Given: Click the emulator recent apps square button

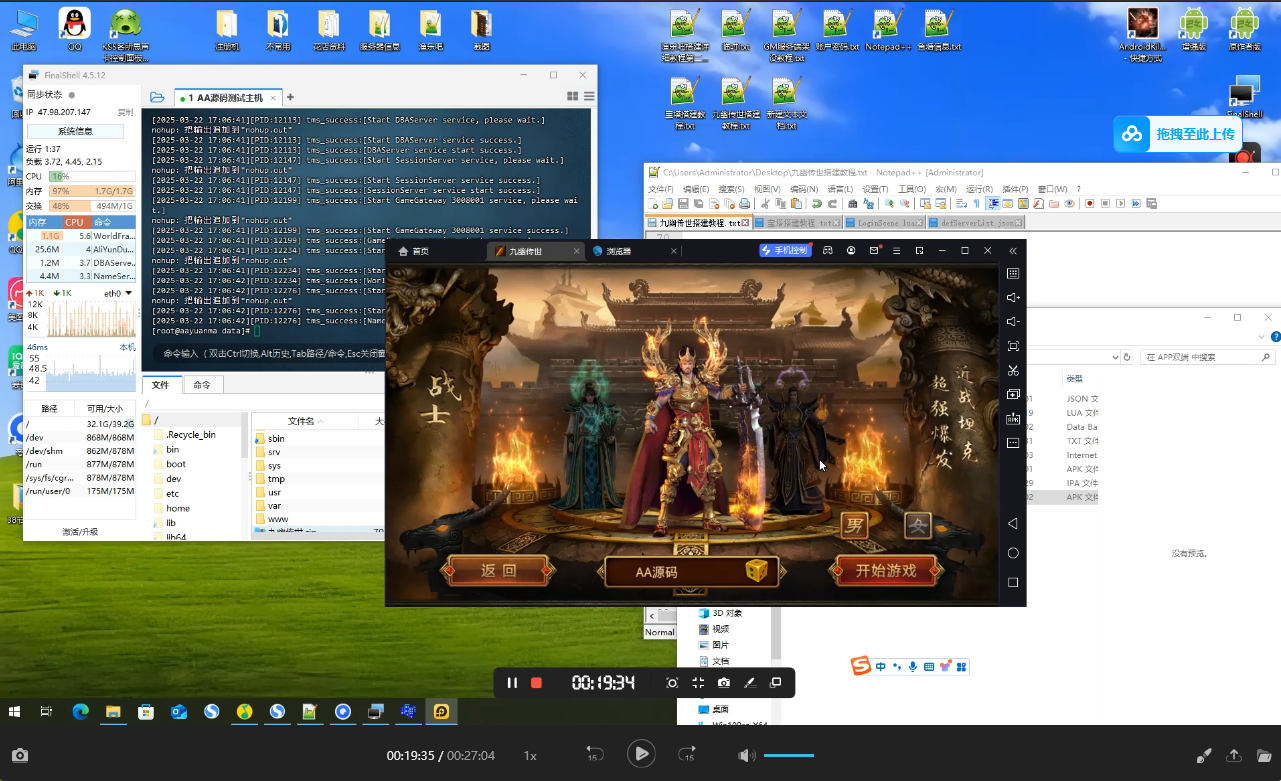Looking at the screenshot, I should click(1013, 582).
